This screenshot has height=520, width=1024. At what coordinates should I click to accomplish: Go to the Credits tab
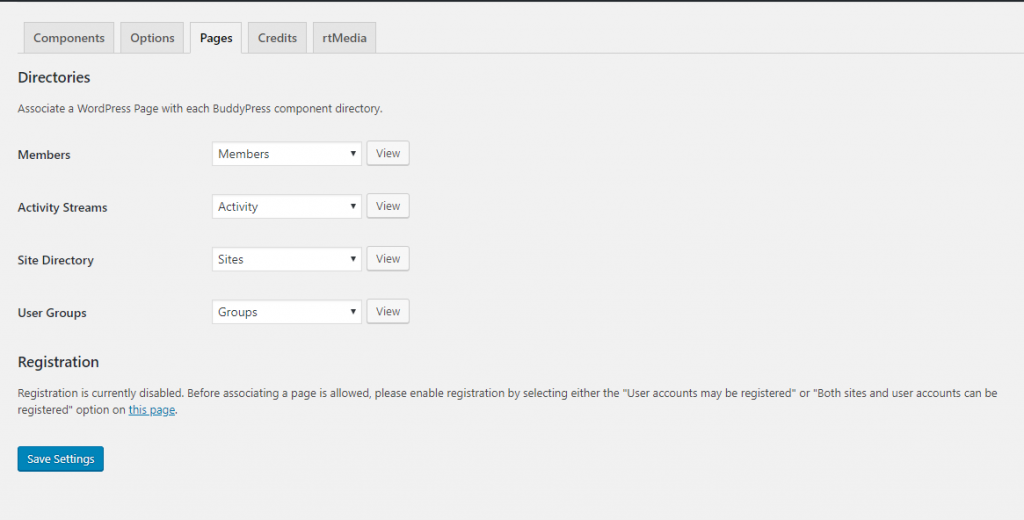277,38
